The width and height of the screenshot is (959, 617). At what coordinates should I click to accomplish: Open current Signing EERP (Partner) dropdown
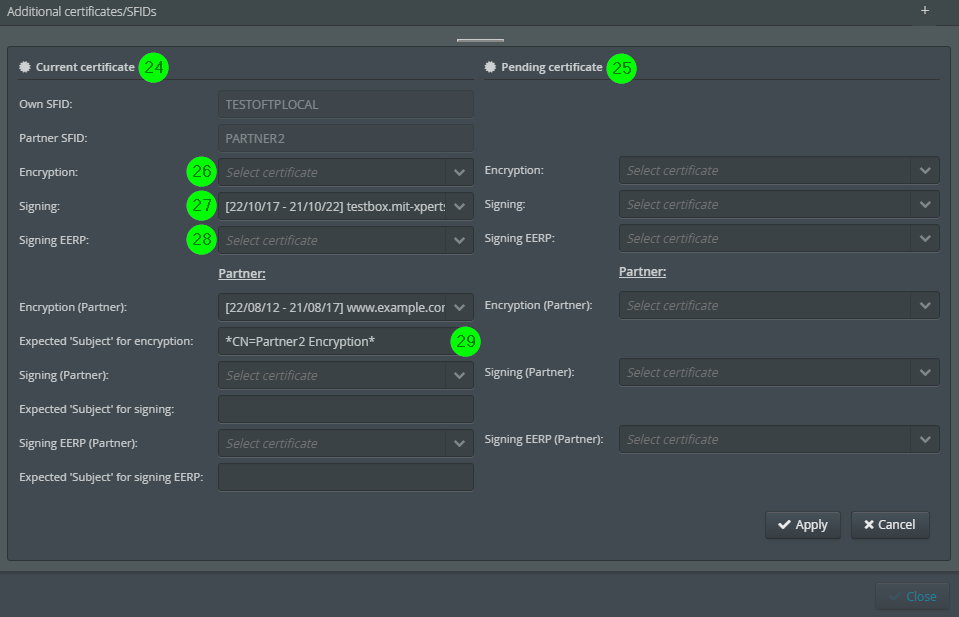pos(346,443)
